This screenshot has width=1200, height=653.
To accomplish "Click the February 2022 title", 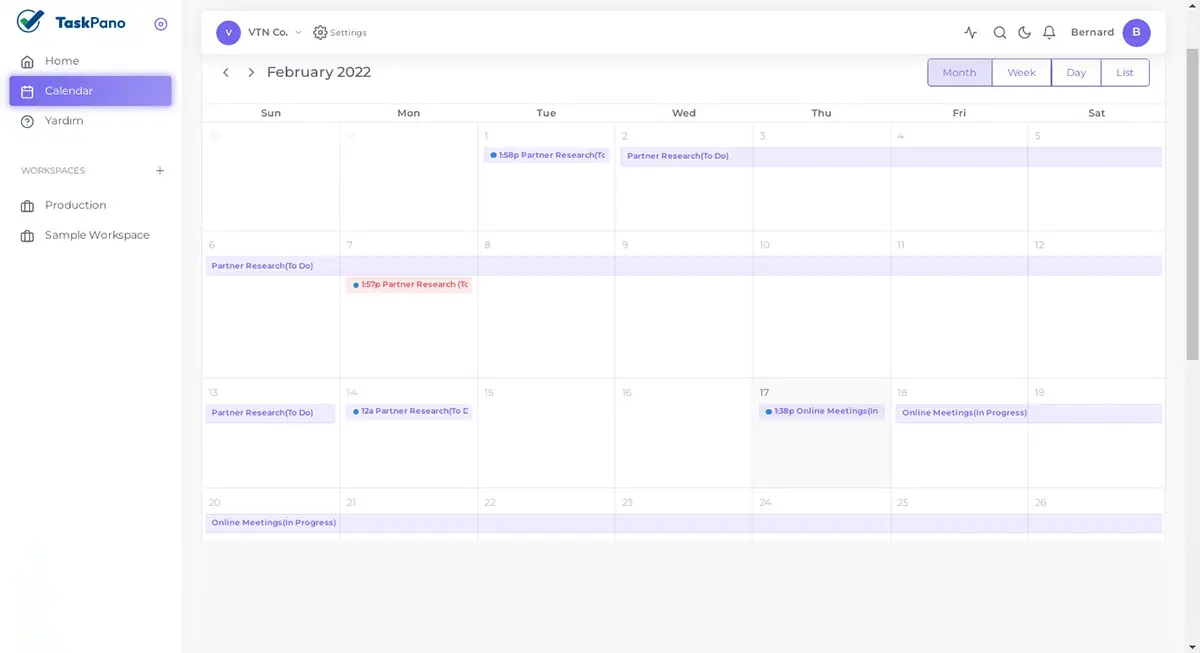I will 319,72.
